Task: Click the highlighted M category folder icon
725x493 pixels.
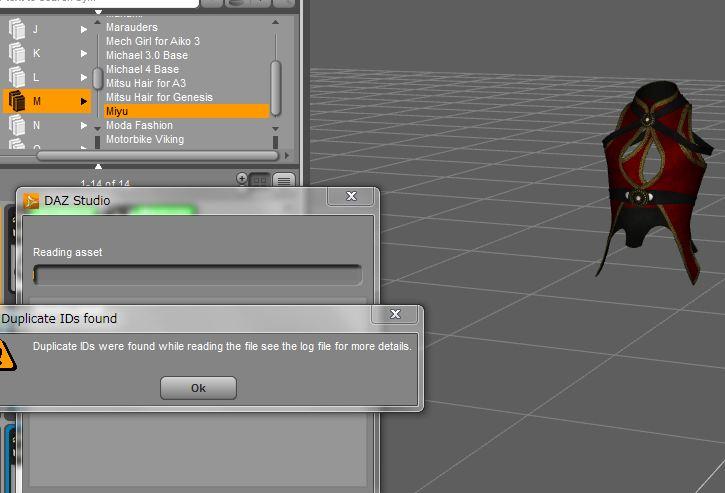Action: [17, 101]
